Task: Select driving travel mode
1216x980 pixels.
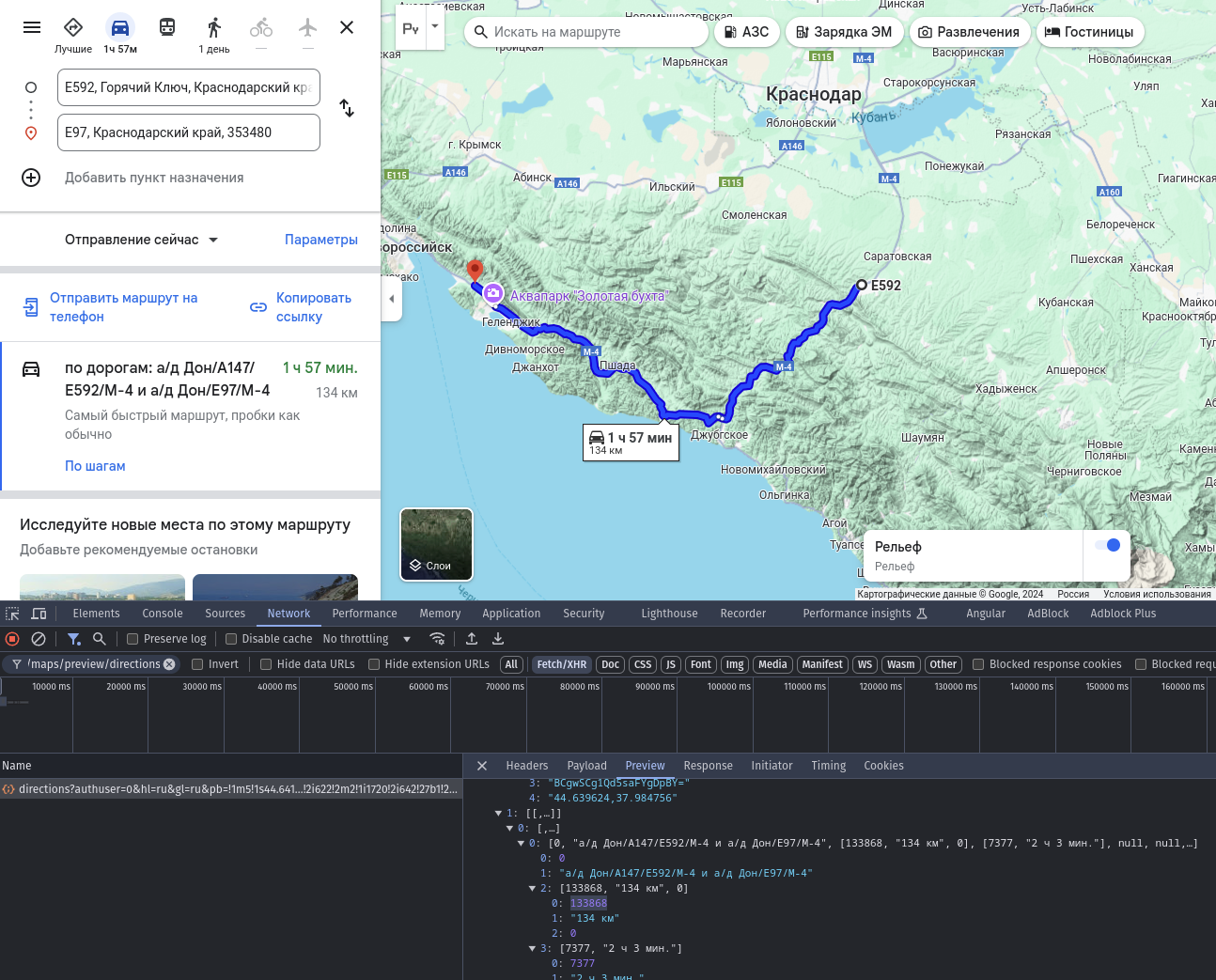Action: 120,27
